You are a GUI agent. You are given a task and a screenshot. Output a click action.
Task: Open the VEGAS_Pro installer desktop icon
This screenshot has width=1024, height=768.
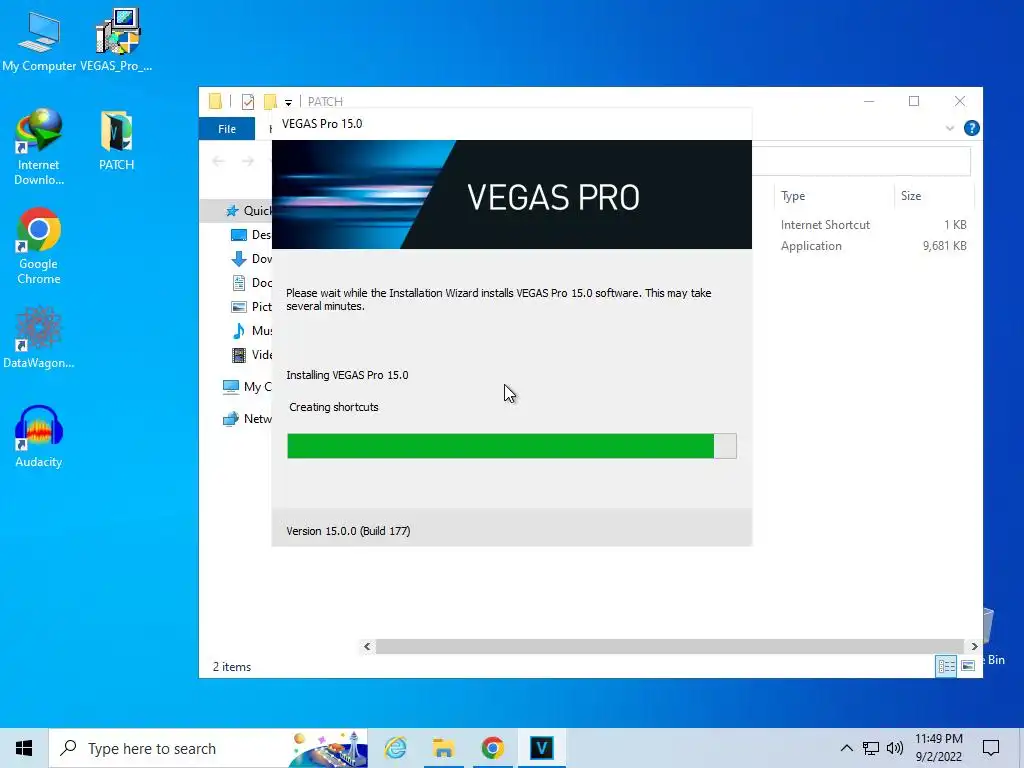[x=116, y=40]
